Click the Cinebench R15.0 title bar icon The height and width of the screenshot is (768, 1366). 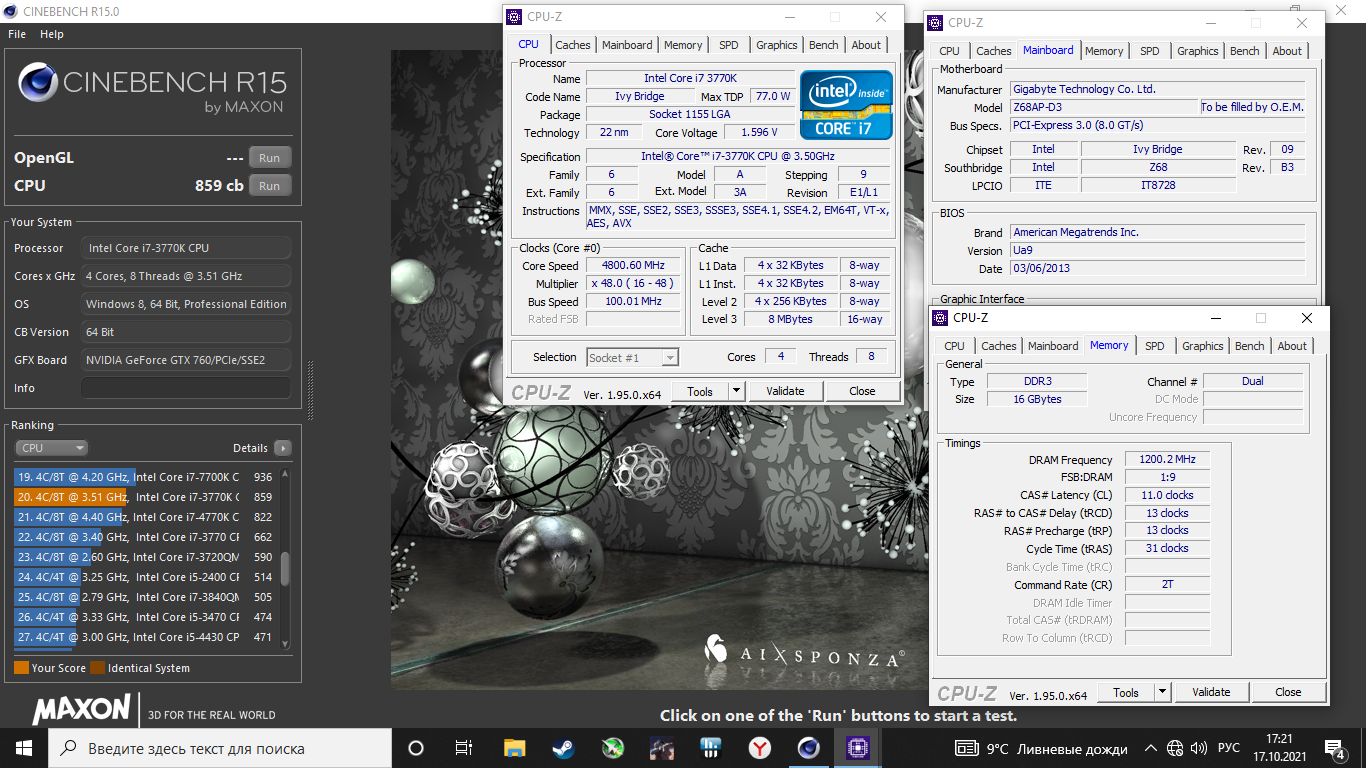(9, 11)
